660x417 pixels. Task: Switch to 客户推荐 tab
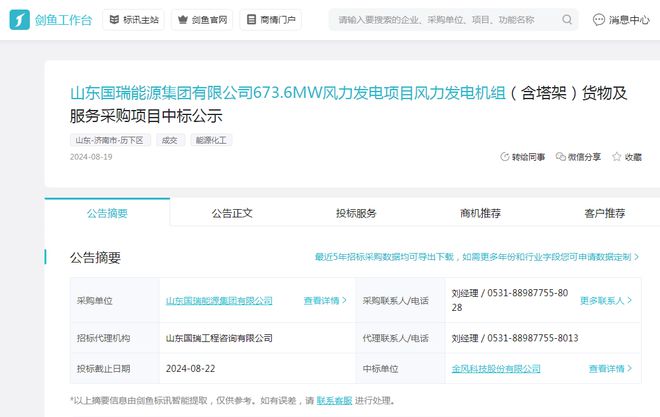tap(604, 213)
